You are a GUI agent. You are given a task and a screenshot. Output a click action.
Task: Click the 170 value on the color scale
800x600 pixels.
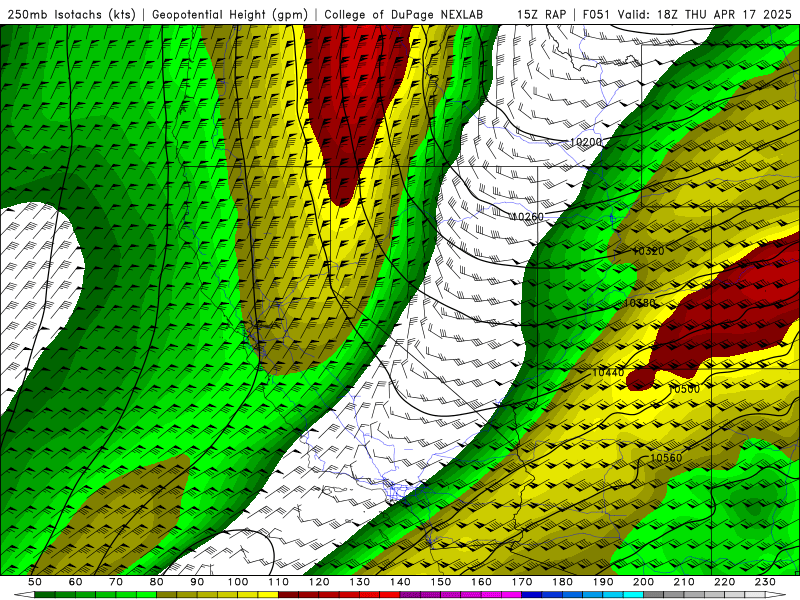click(x=521, y=582)
